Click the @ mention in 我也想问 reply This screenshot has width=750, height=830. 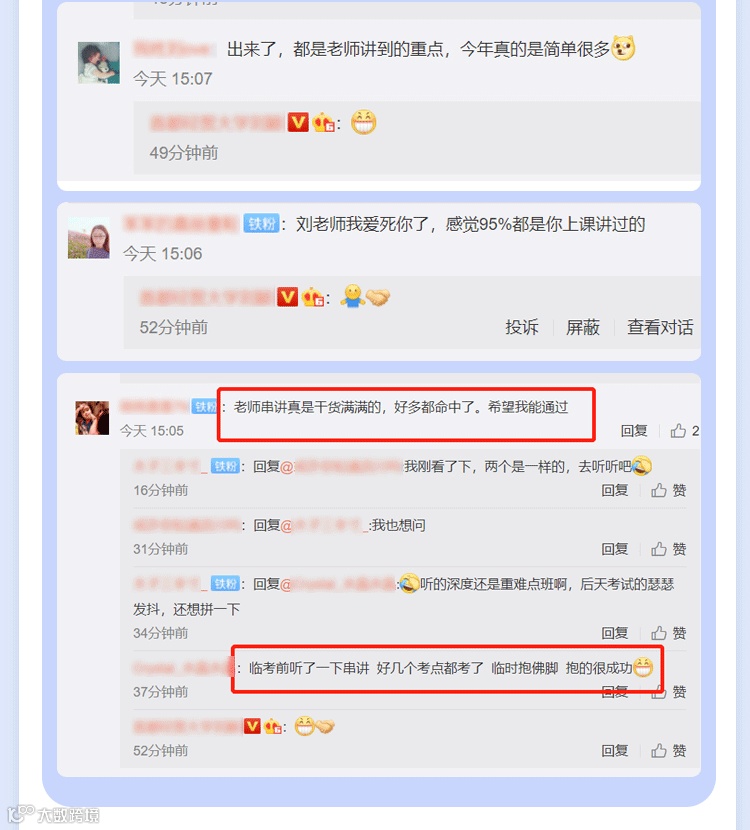click(x=323, y=526)
